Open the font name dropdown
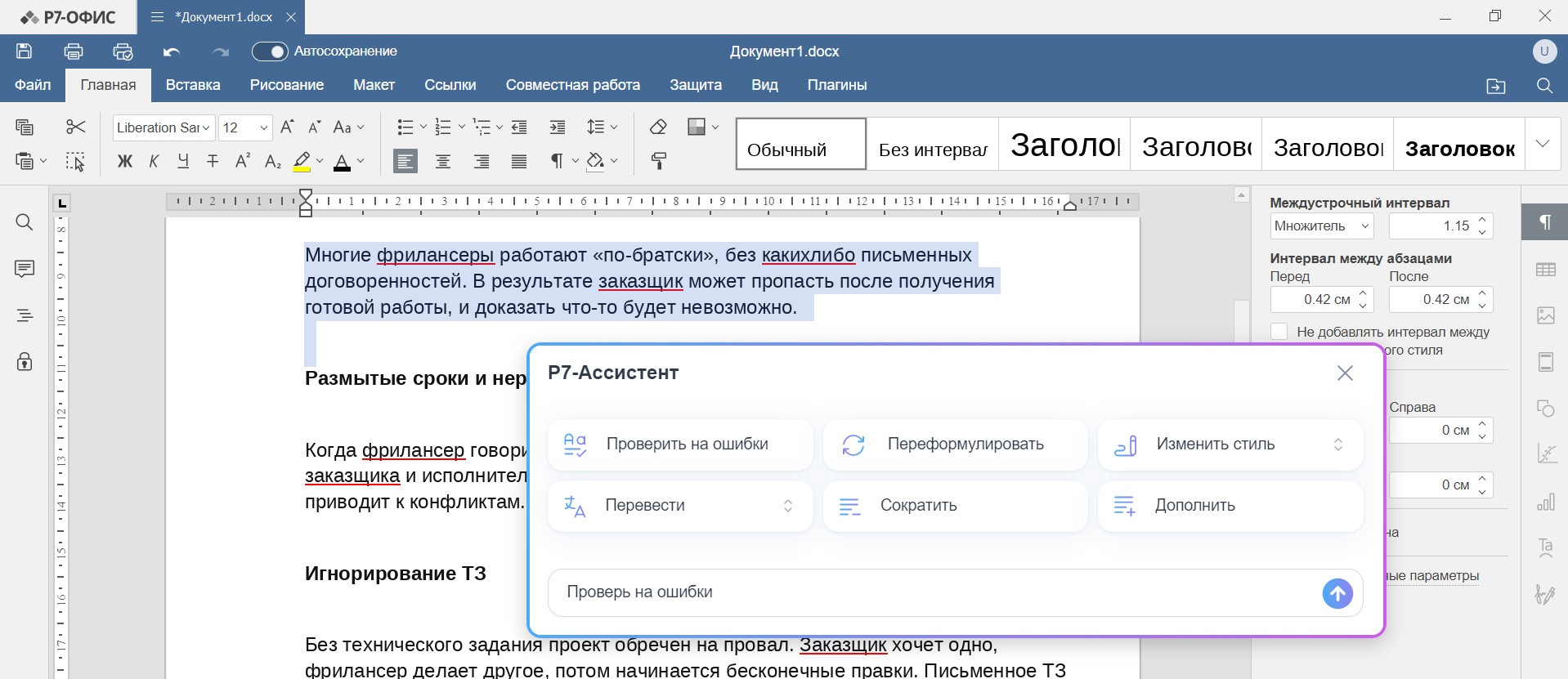1568x679 pixels. pyautogui.click(x=206, y=127)
